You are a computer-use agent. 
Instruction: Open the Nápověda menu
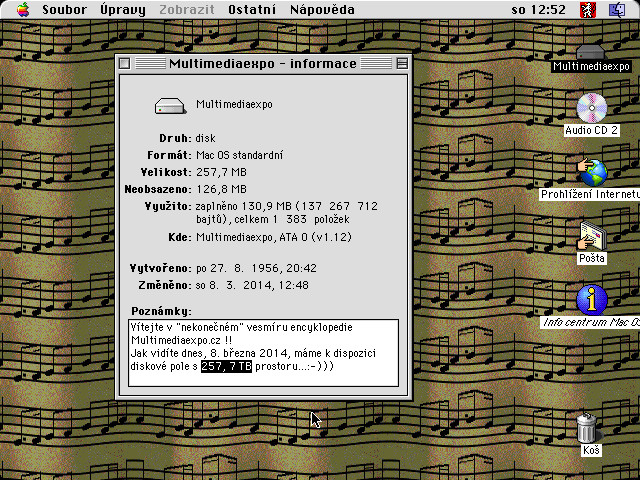(322, 9)
